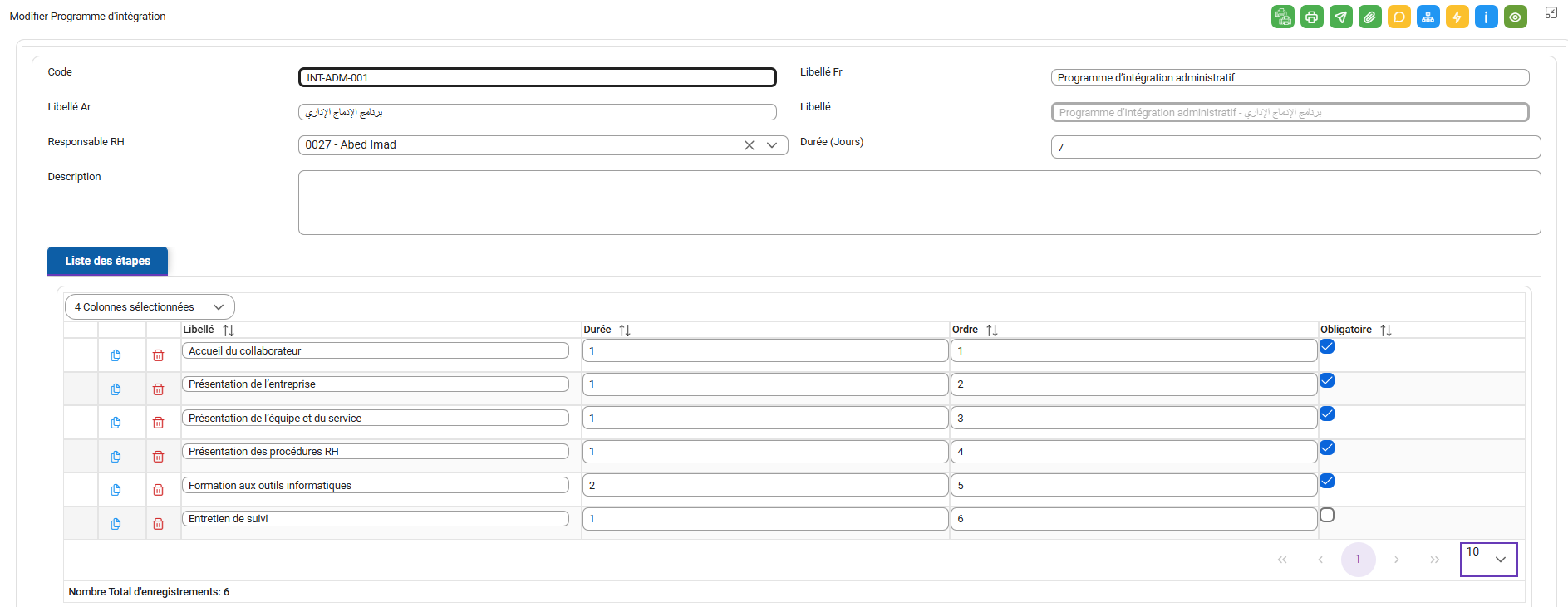Screen dimensions: 1568x607
Task: Click the shrink window icon beside the toolbar
Action: pos(1551,12)
